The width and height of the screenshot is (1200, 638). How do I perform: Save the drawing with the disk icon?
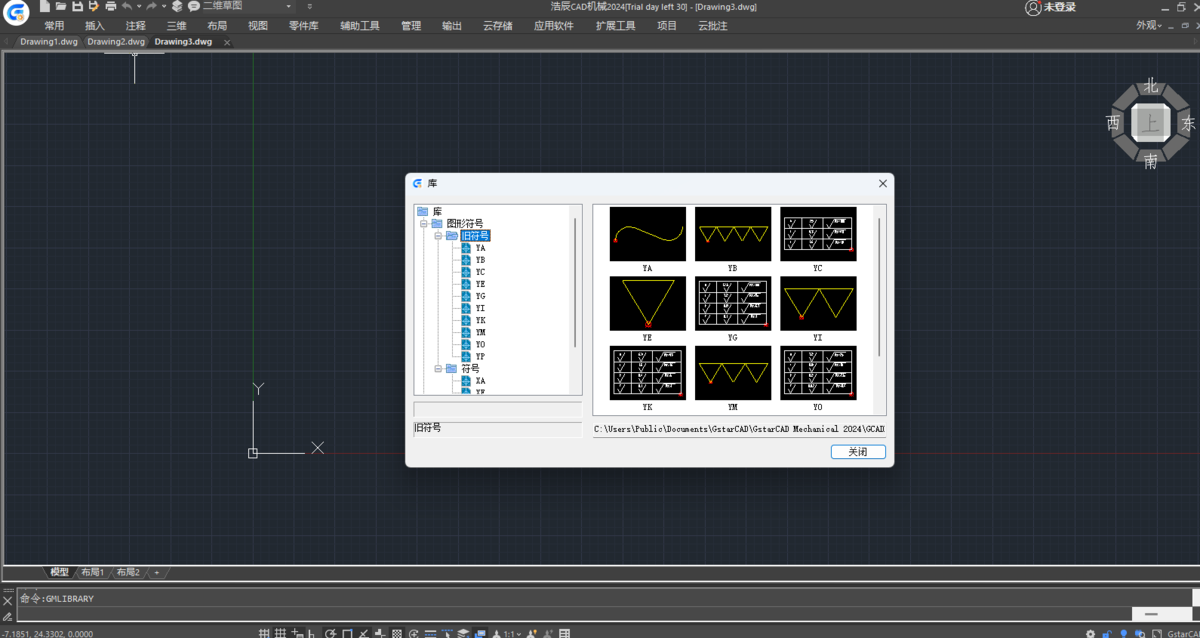(x=77, y=6)
